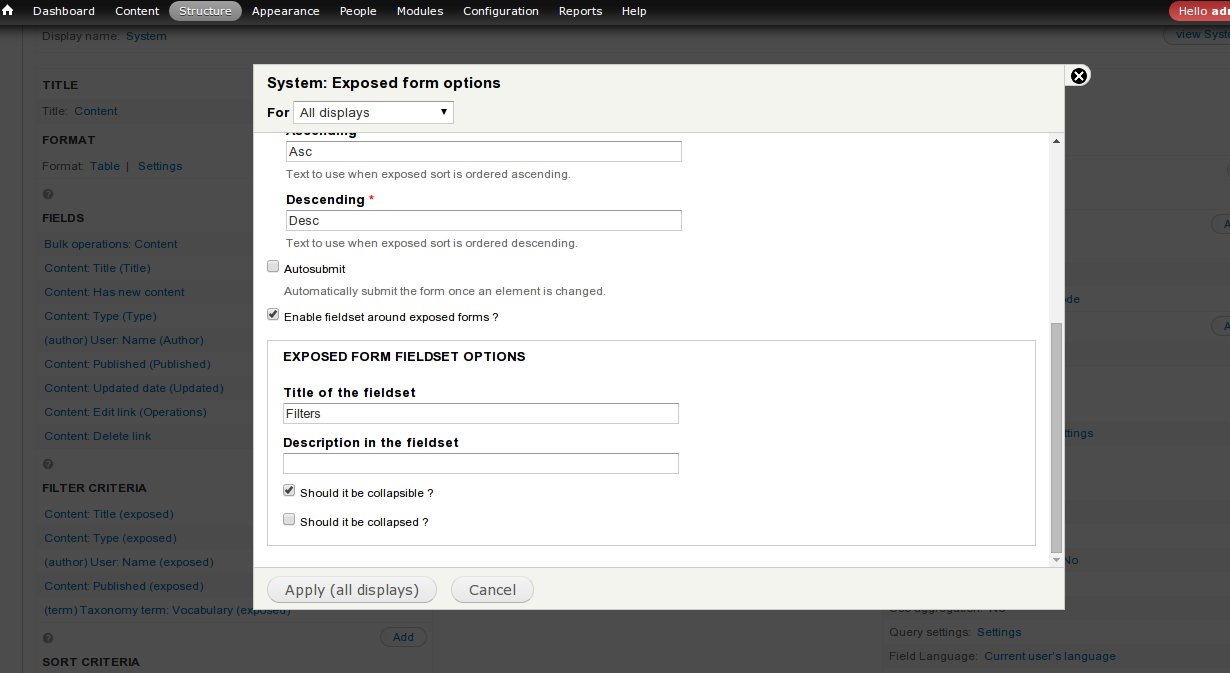Uncheck Should it be collapsible

click(x=289, y=490)
